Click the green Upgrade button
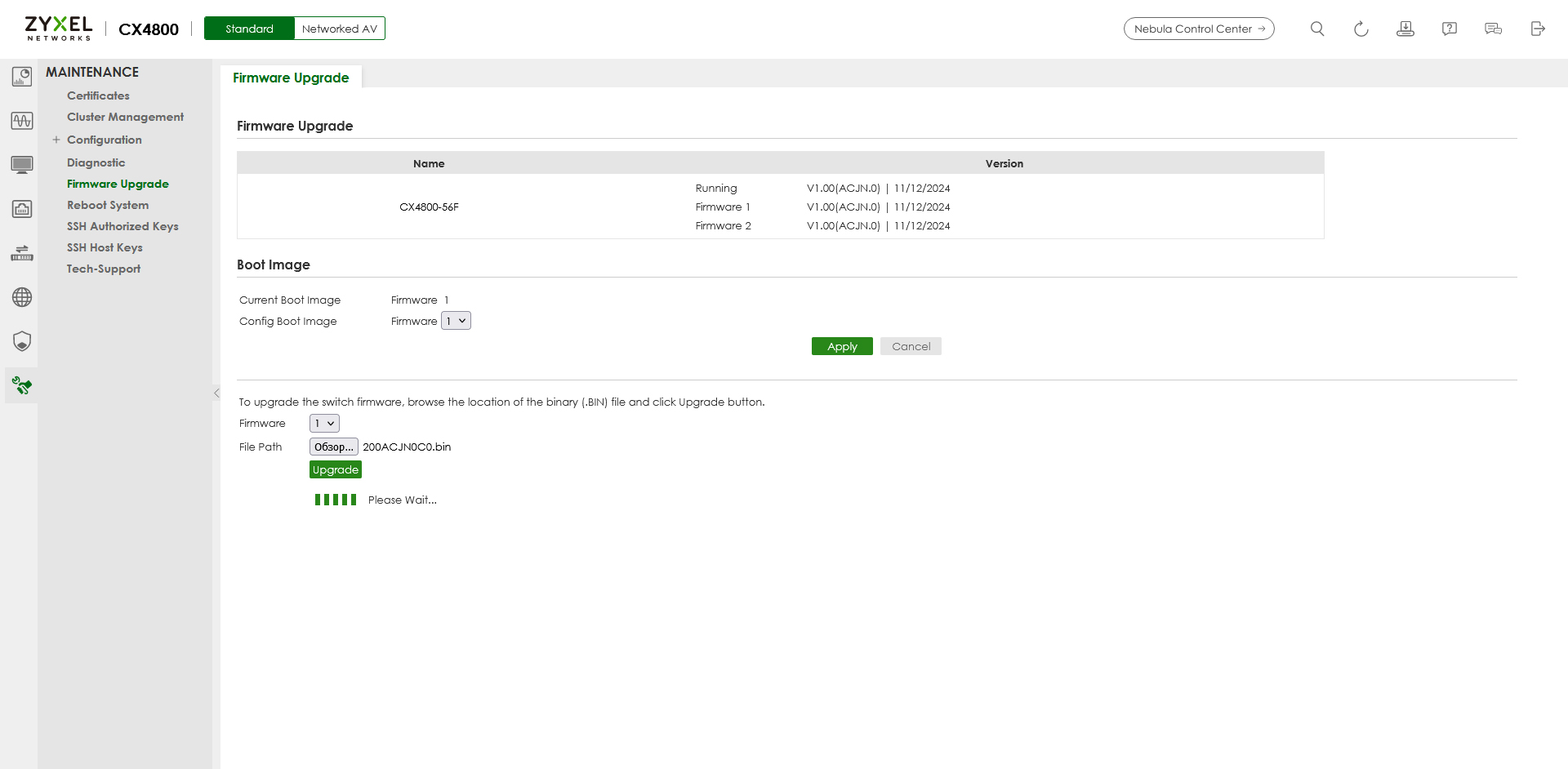The height and width of the screenshot is (769, 1568). [x=335, y=469]
